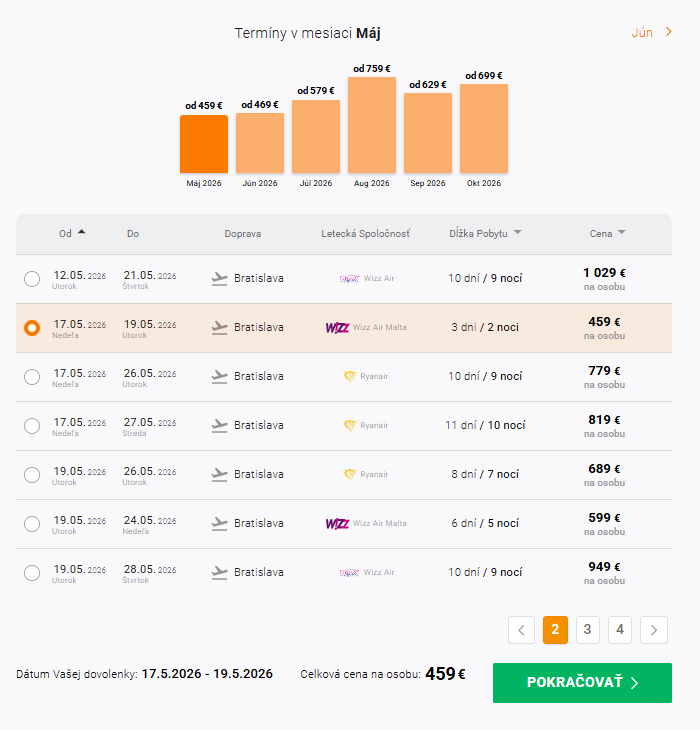Open page 3 of the results
Viewport: 700px width, 730px height.
pyautogui.click(x=587, y=629)
